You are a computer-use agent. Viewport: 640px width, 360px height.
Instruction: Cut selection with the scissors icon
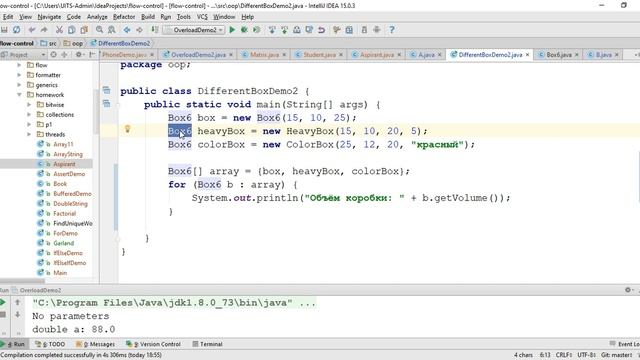(x=59, y=30)
